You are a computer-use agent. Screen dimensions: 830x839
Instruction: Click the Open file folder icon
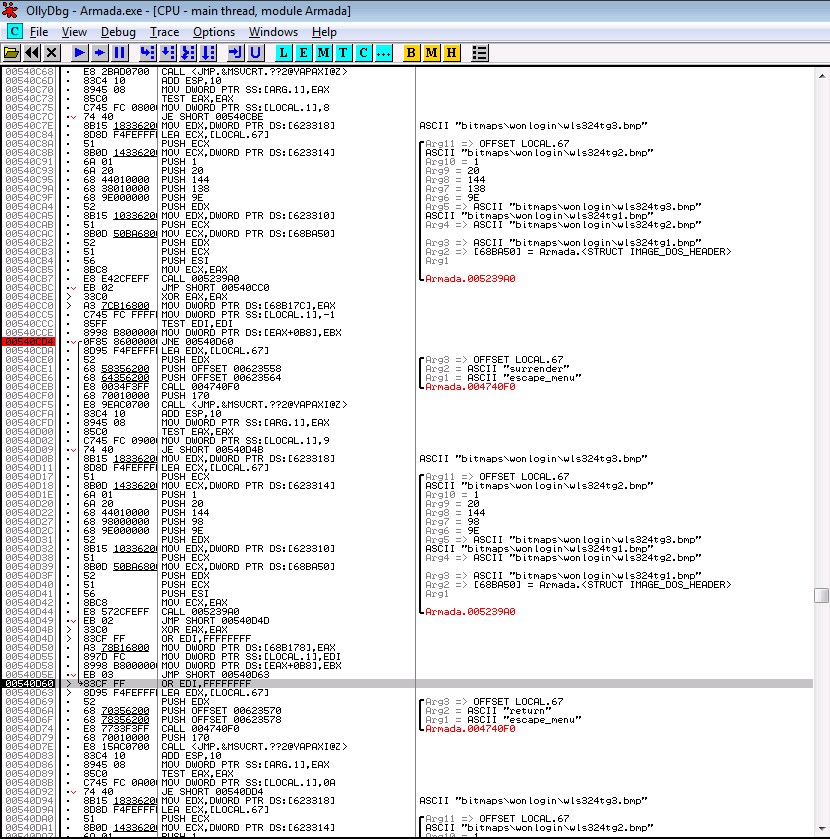[x=11, y=52]
